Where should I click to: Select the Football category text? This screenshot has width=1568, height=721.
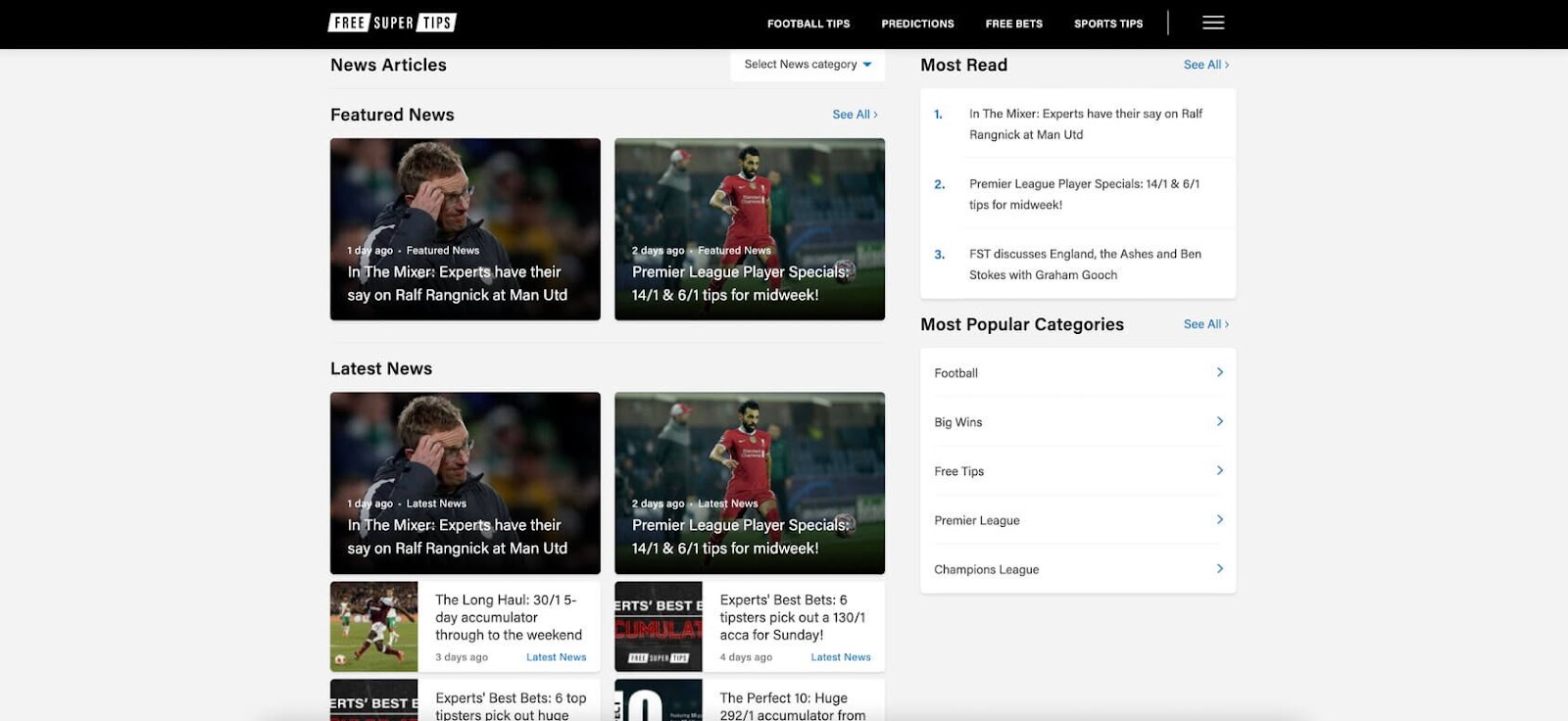[x=955, y=373]
